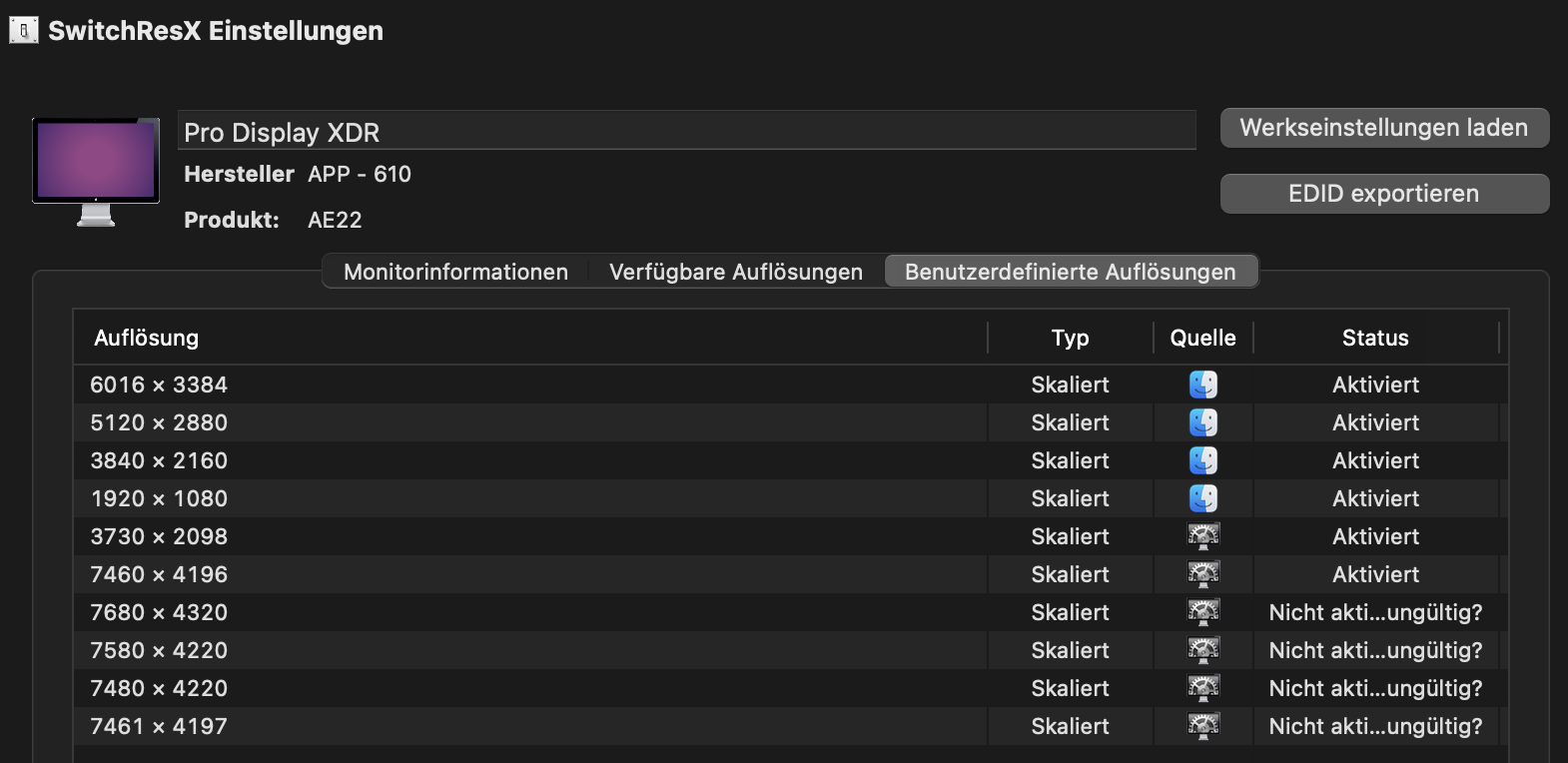Click Finder source icon for 5120 × 2880

click(1202, 422)
